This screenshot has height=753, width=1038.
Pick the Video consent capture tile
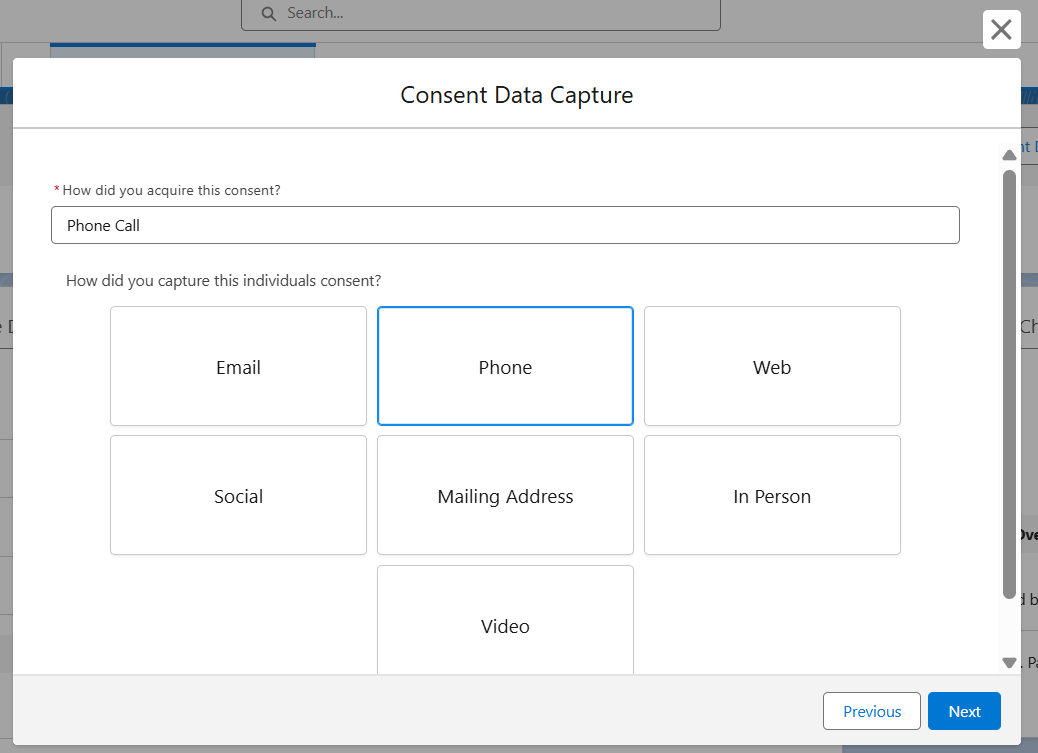coord(505,620)
